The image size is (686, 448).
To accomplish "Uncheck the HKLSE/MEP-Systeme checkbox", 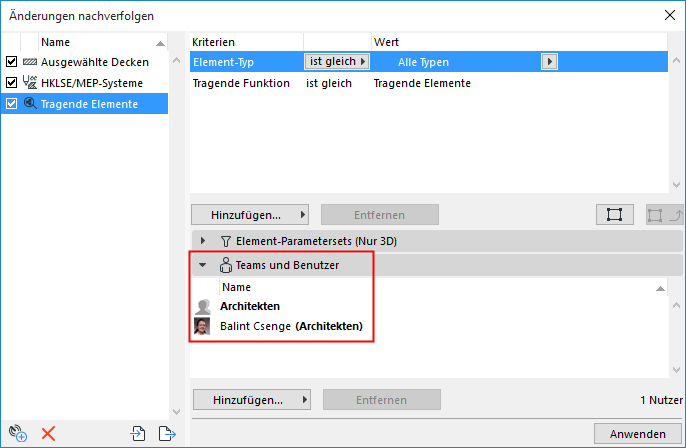I will point(11,82).
